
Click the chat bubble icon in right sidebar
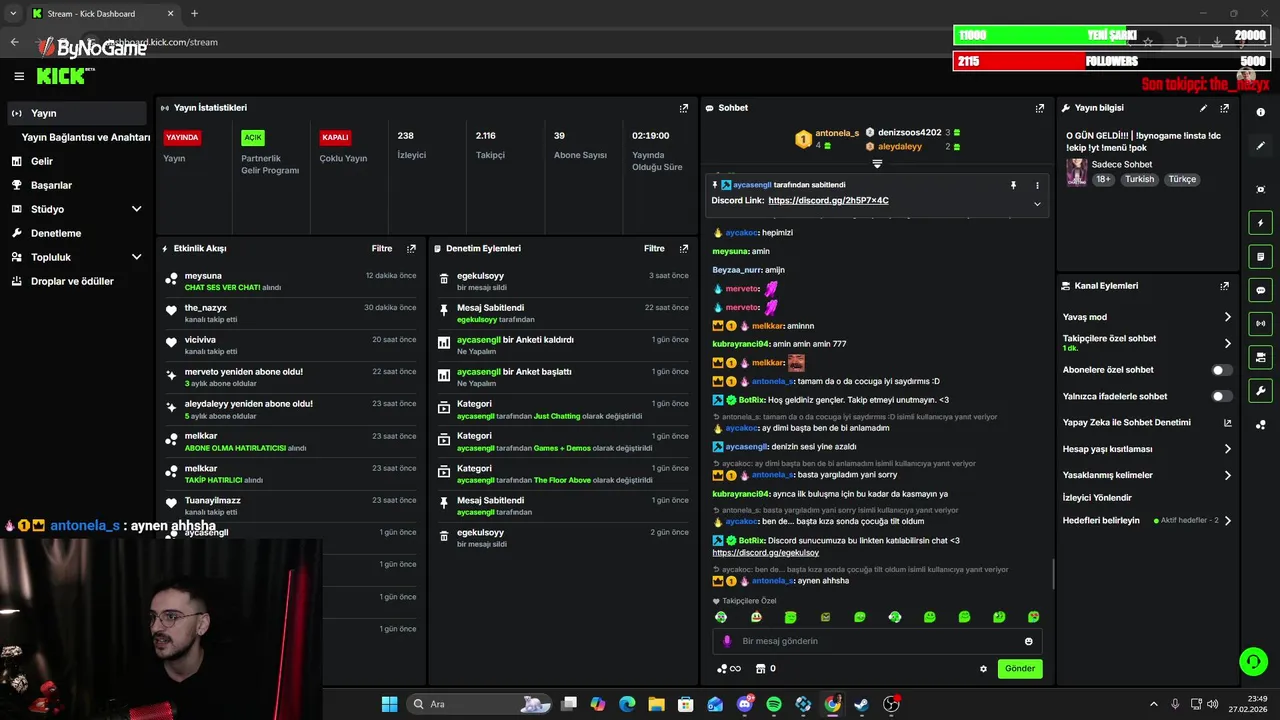(x=1260, y=290)
